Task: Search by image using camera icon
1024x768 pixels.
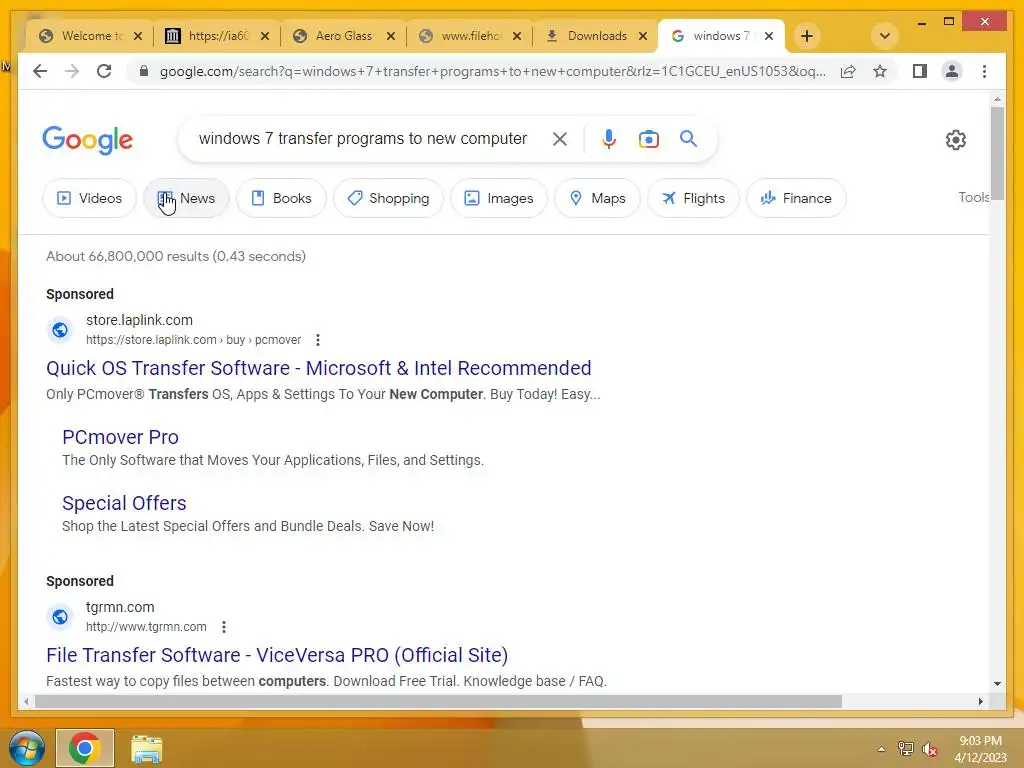Action: (x=648, y=138)
